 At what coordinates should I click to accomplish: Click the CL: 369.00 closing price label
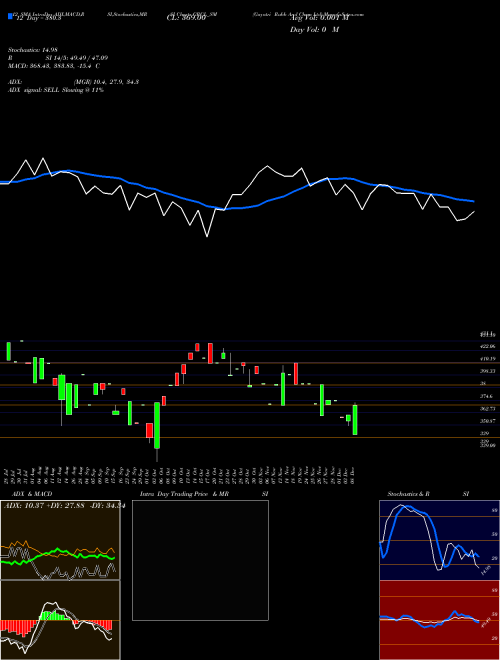pyautogui.click(x=186, y=18)
